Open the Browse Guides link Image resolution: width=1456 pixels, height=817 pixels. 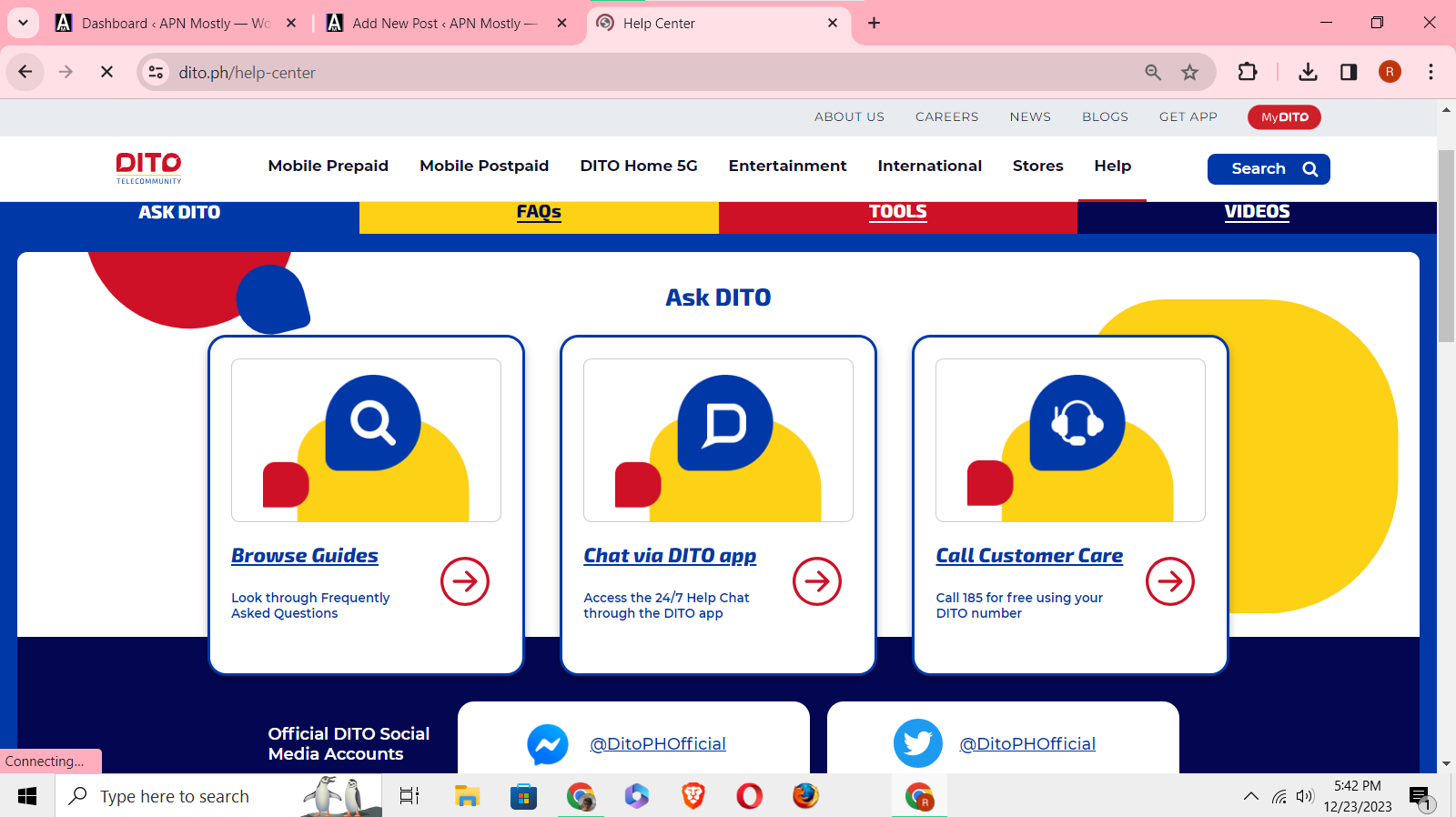pyautogui.click(x=305, y=556)
